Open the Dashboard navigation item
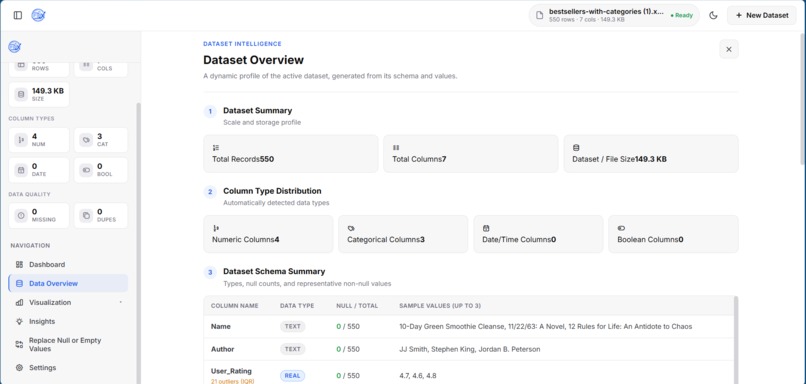This screenshot has width=806, height=384. click(x=68, y=264)
